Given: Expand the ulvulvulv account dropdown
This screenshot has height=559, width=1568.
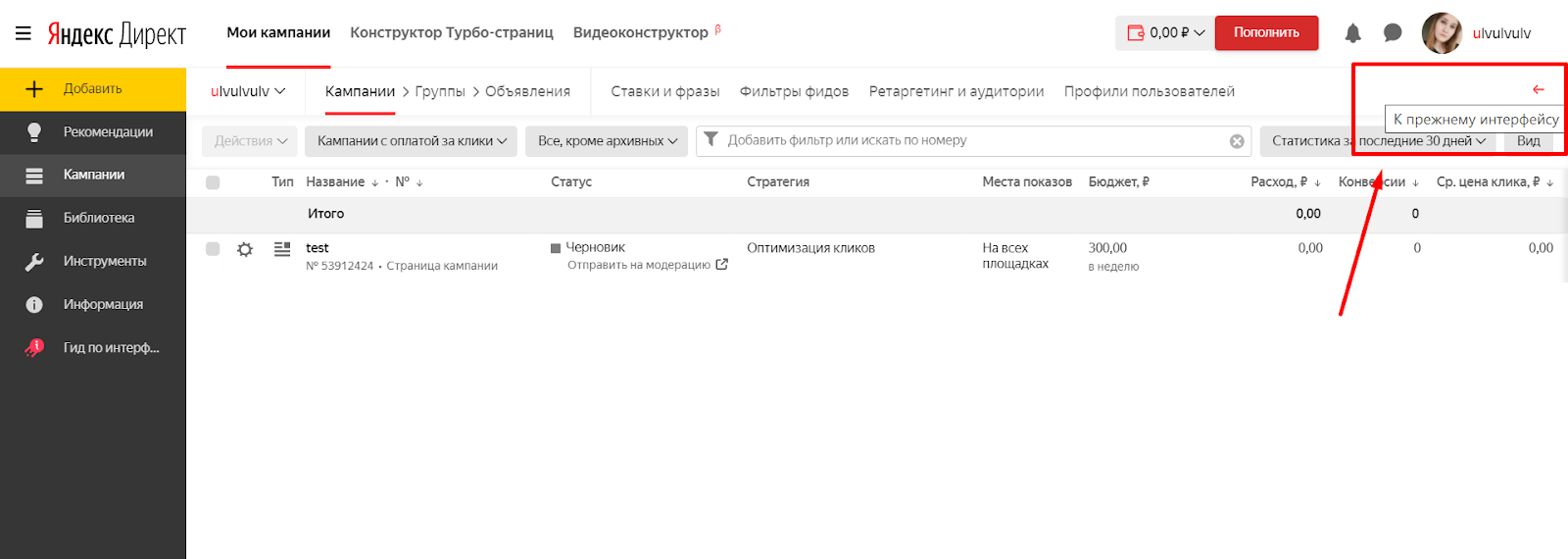Looking at the screenshot, I should tap(248, 91).
